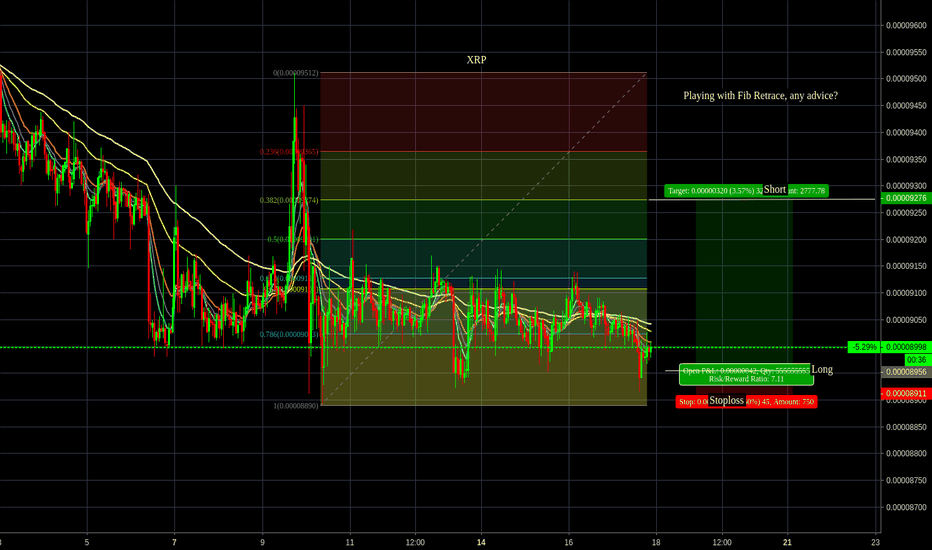Image resolution: width=932 pixels, height=550 pixels.
Task: Click the 0.382 Fib level label
Action: click(x=289, y=200)
